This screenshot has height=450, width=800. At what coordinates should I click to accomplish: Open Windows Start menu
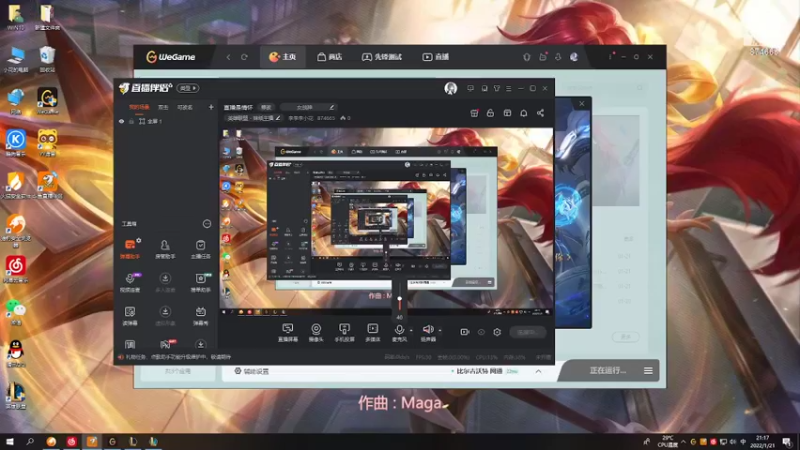pos(10,442)
